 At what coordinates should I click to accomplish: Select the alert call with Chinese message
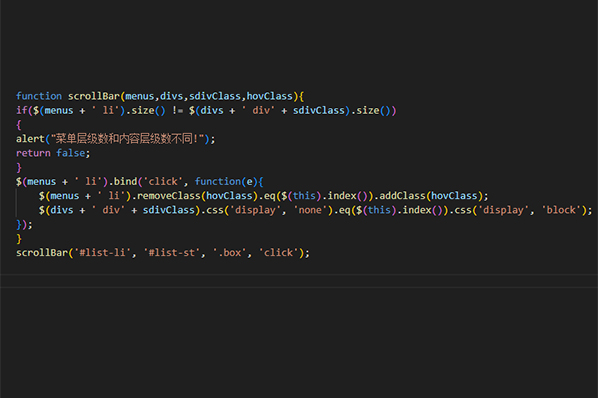(116, 139)
